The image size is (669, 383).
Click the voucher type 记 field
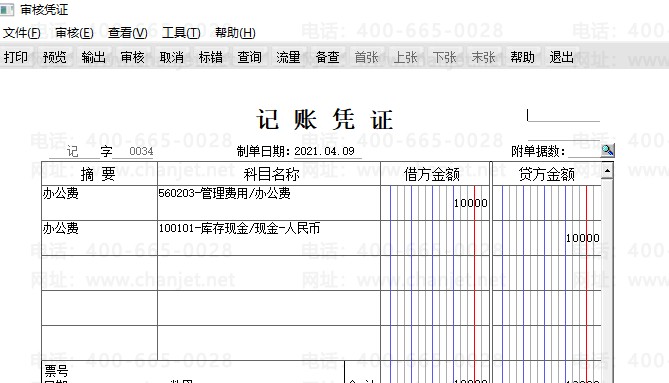pyautogui.click(x=73, y=151)
